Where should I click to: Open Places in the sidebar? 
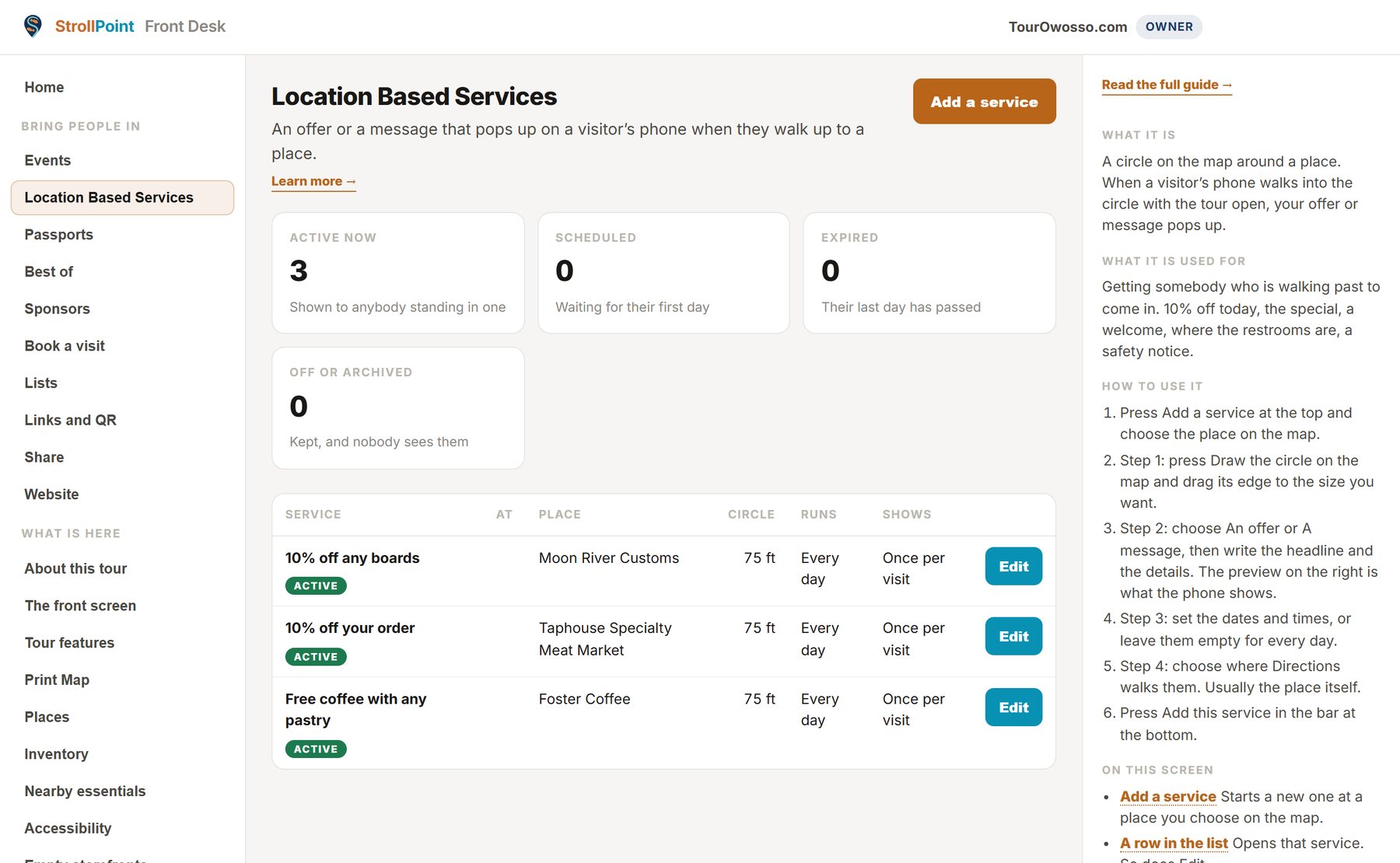[x=47, y=717]
